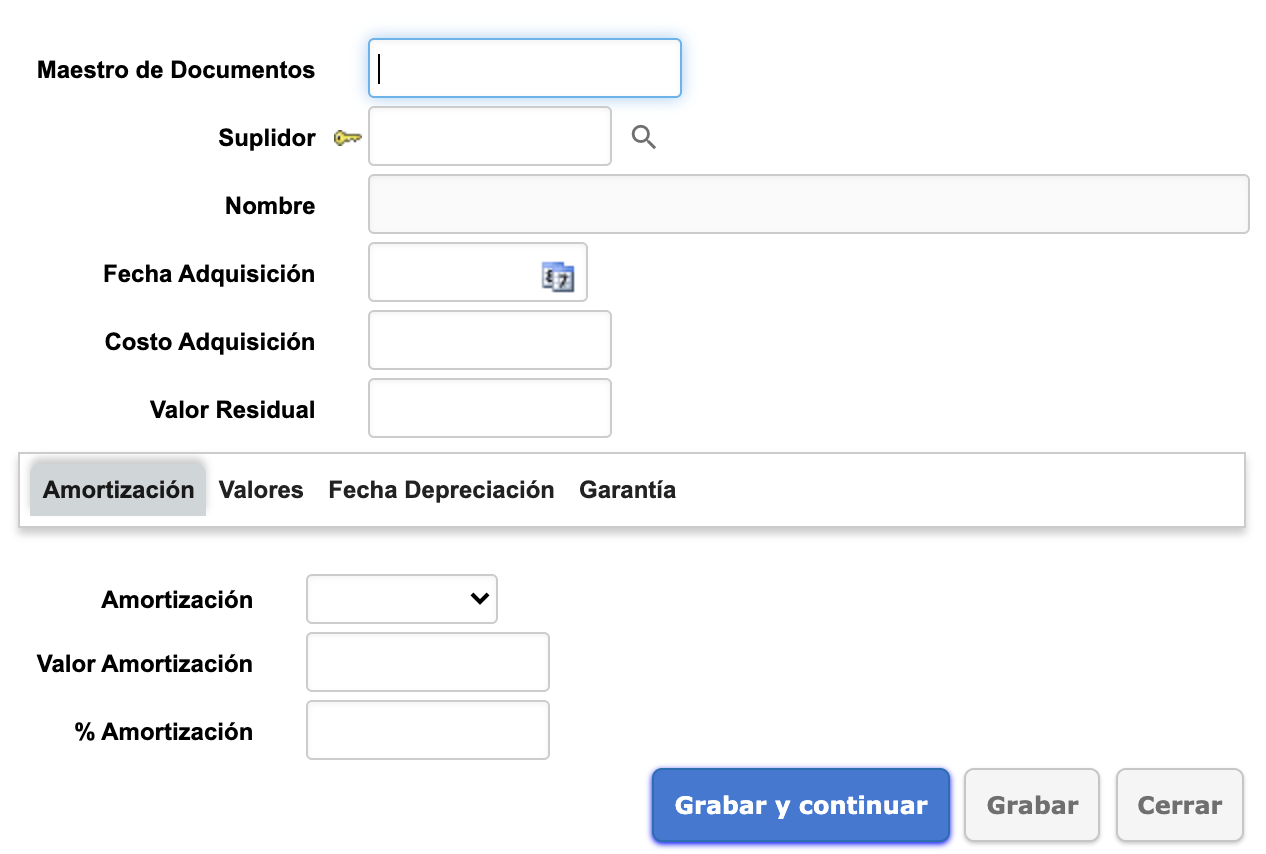Click the Nombre text field
Screen dimensions: 1266x854
pyautogui.click(x=808, y=204)
